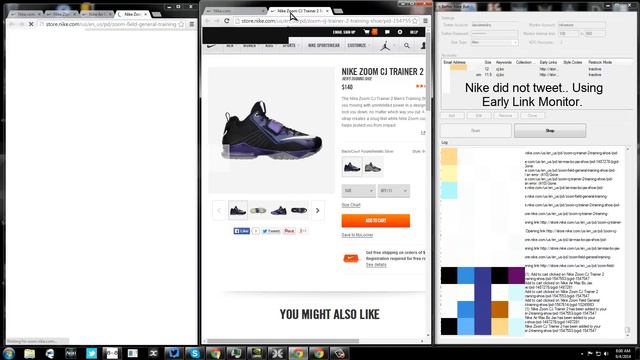
Task: Bookmark star in left browser window
Action: coord(181,24)
